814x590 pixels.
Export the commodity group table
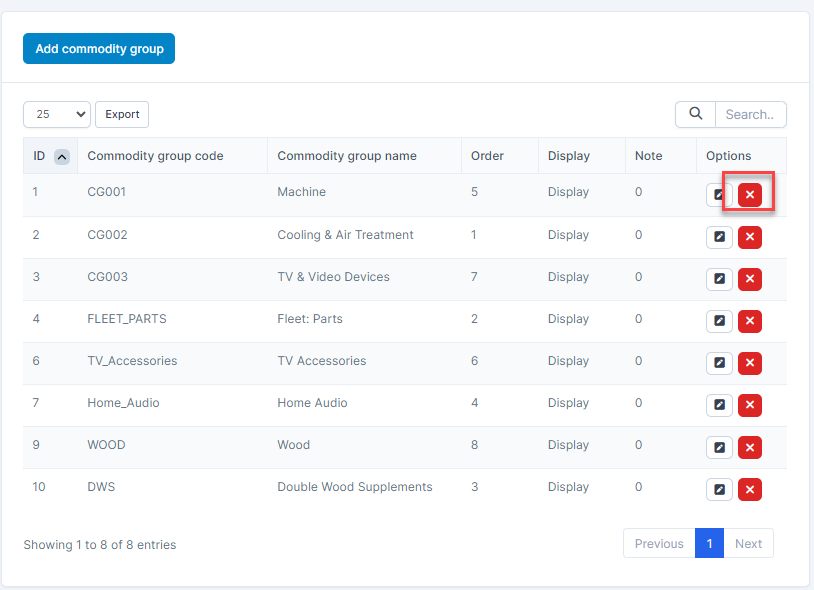[x=122, y=114]
